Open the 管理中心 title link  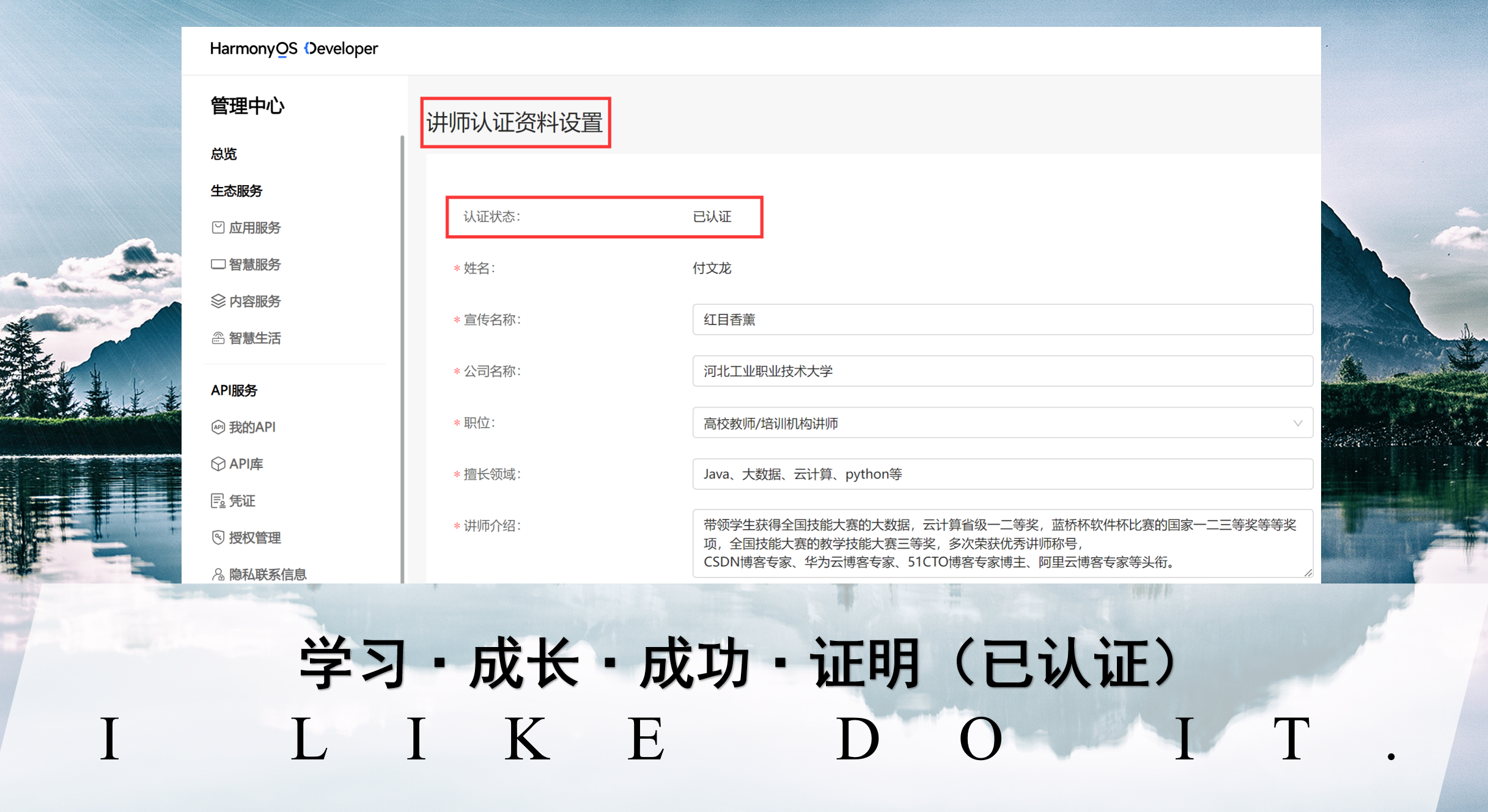[x=248, y=106]
